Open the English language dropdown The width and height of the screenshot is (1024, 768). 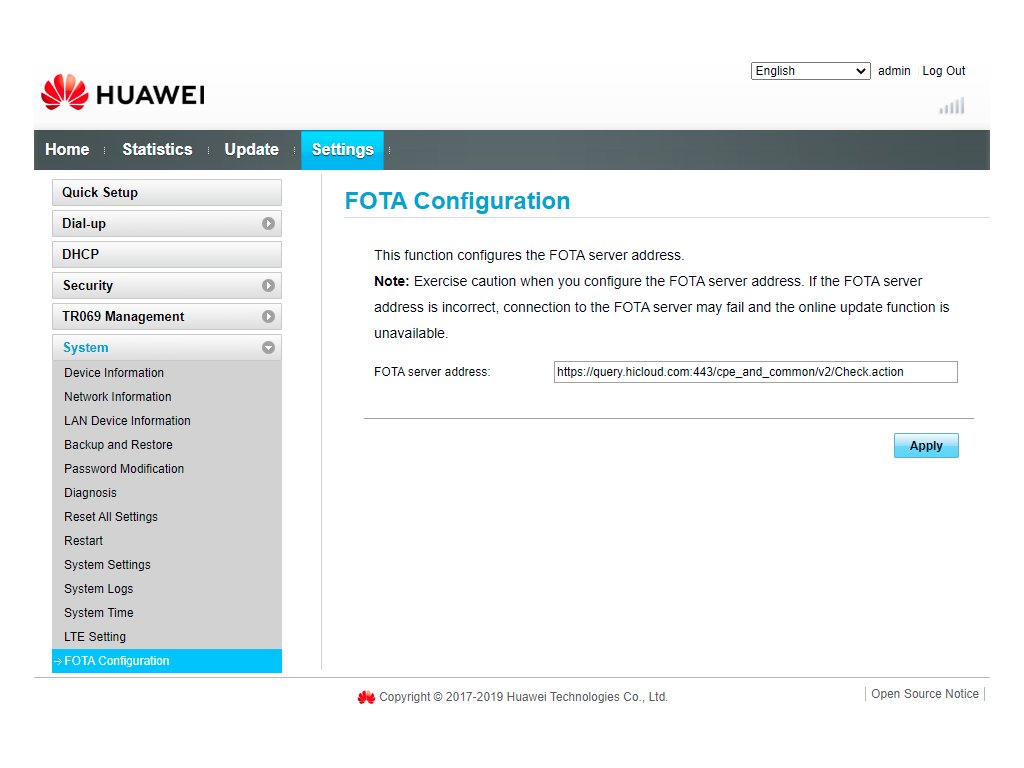click(x=810, y=71)
